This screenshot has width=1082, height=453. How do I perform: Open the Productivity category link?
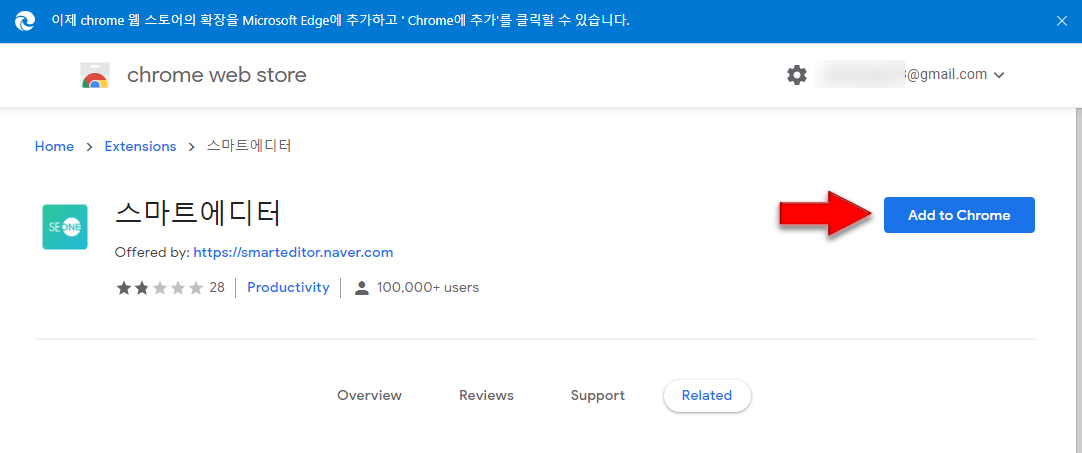[288, 287]
